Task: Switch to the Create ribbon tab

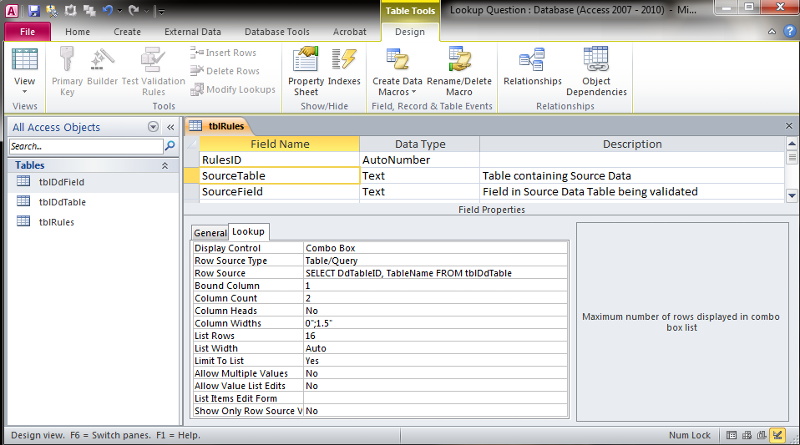Action: 127,32
